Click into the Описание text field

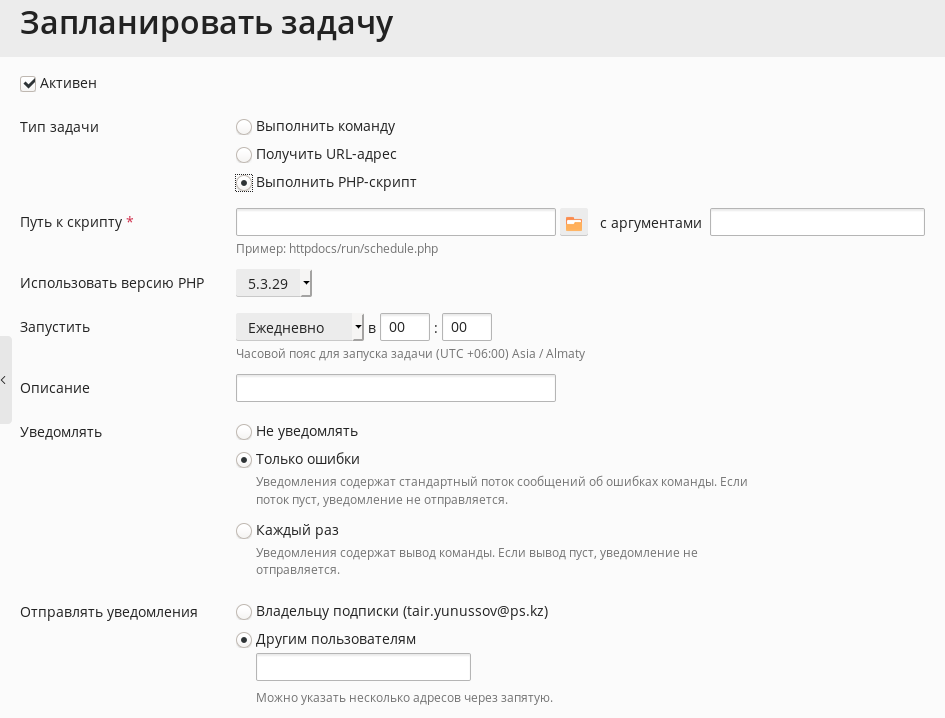[x=395, y=388]
